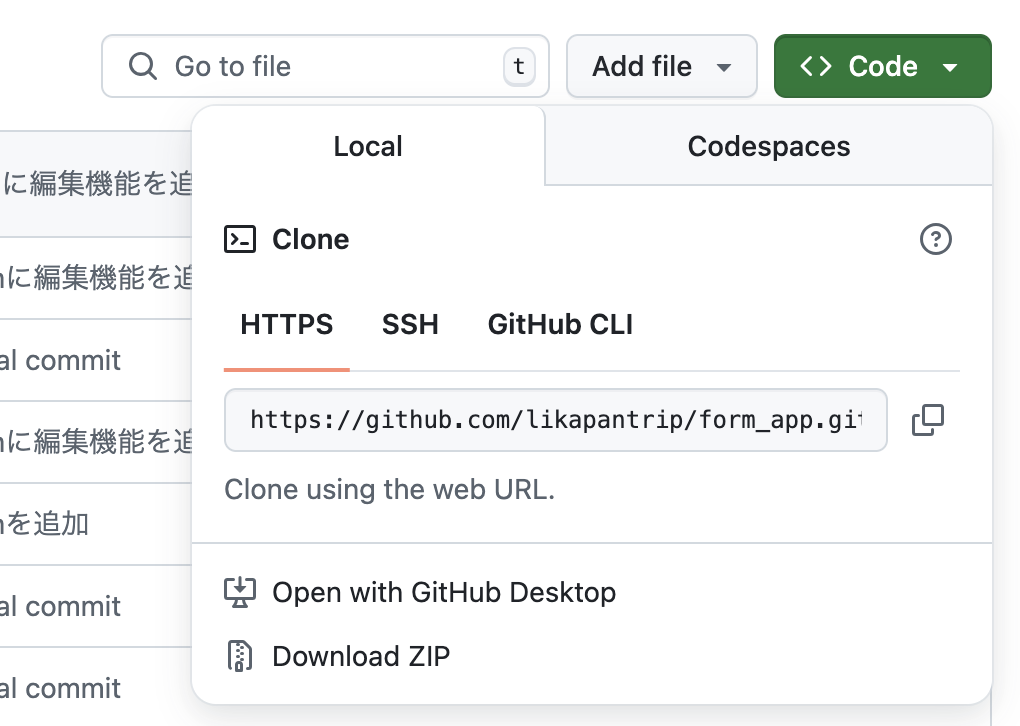Stay on the Local tab
This screenshot has height=726, width=1020.
368,146
